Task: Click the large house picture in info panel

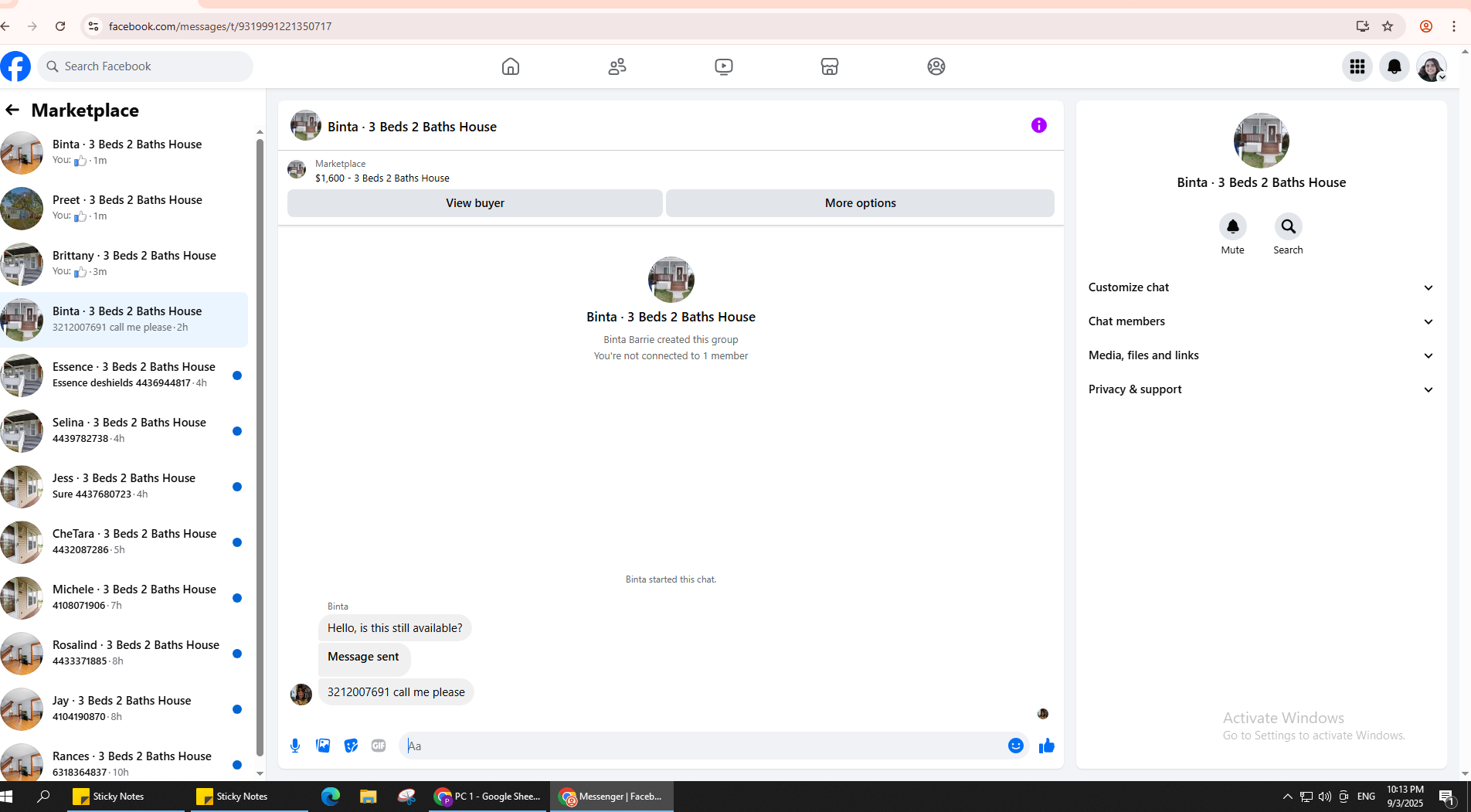Action: (x=1261, y=141)
